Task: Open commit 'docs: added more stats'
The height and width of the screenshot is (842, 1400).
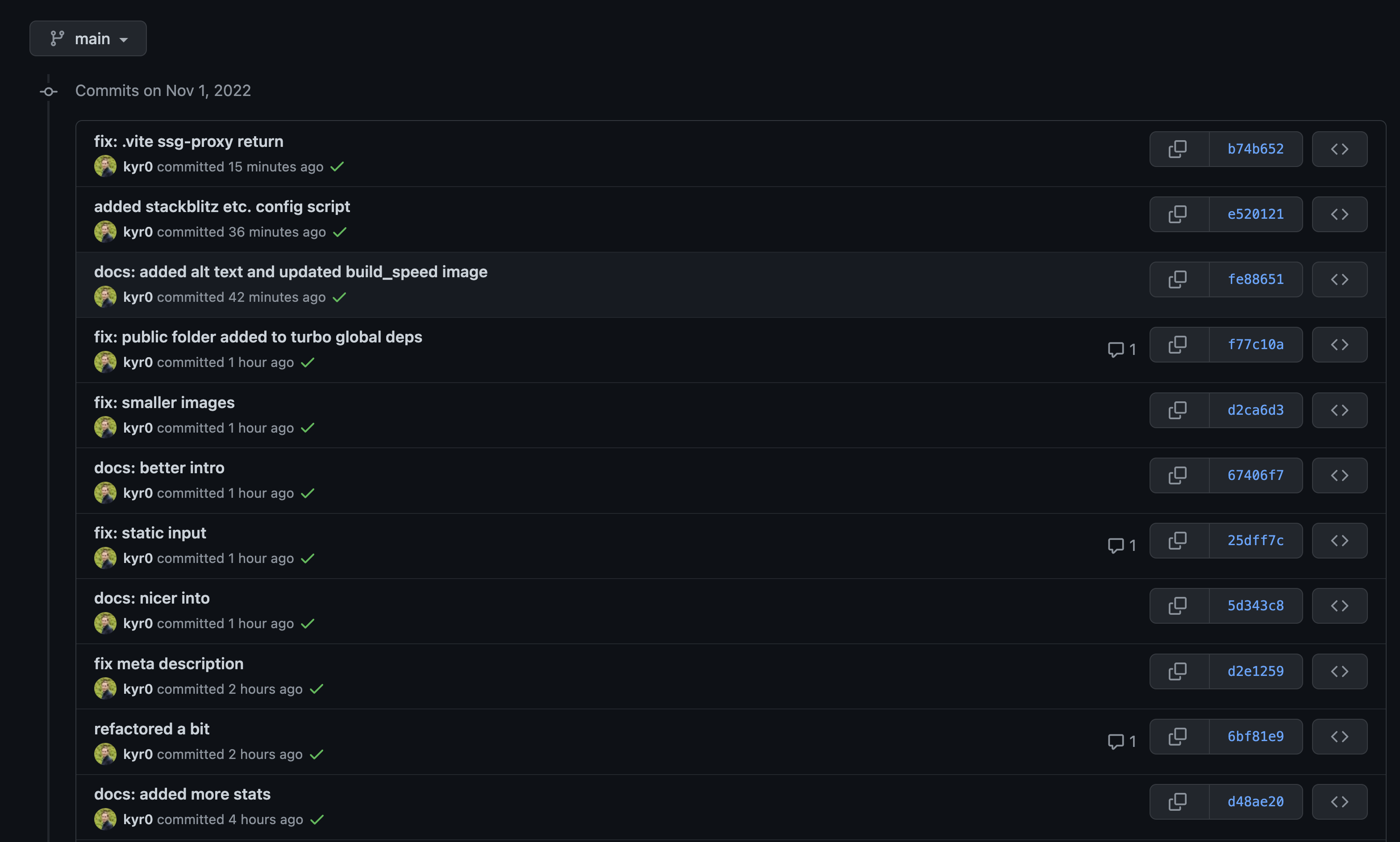Action: [182, 794]
